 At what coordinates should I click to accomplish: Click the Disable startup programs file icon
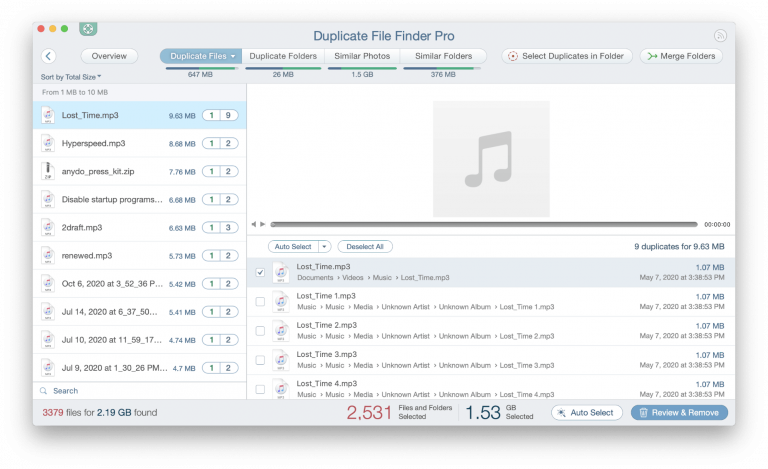48,200
